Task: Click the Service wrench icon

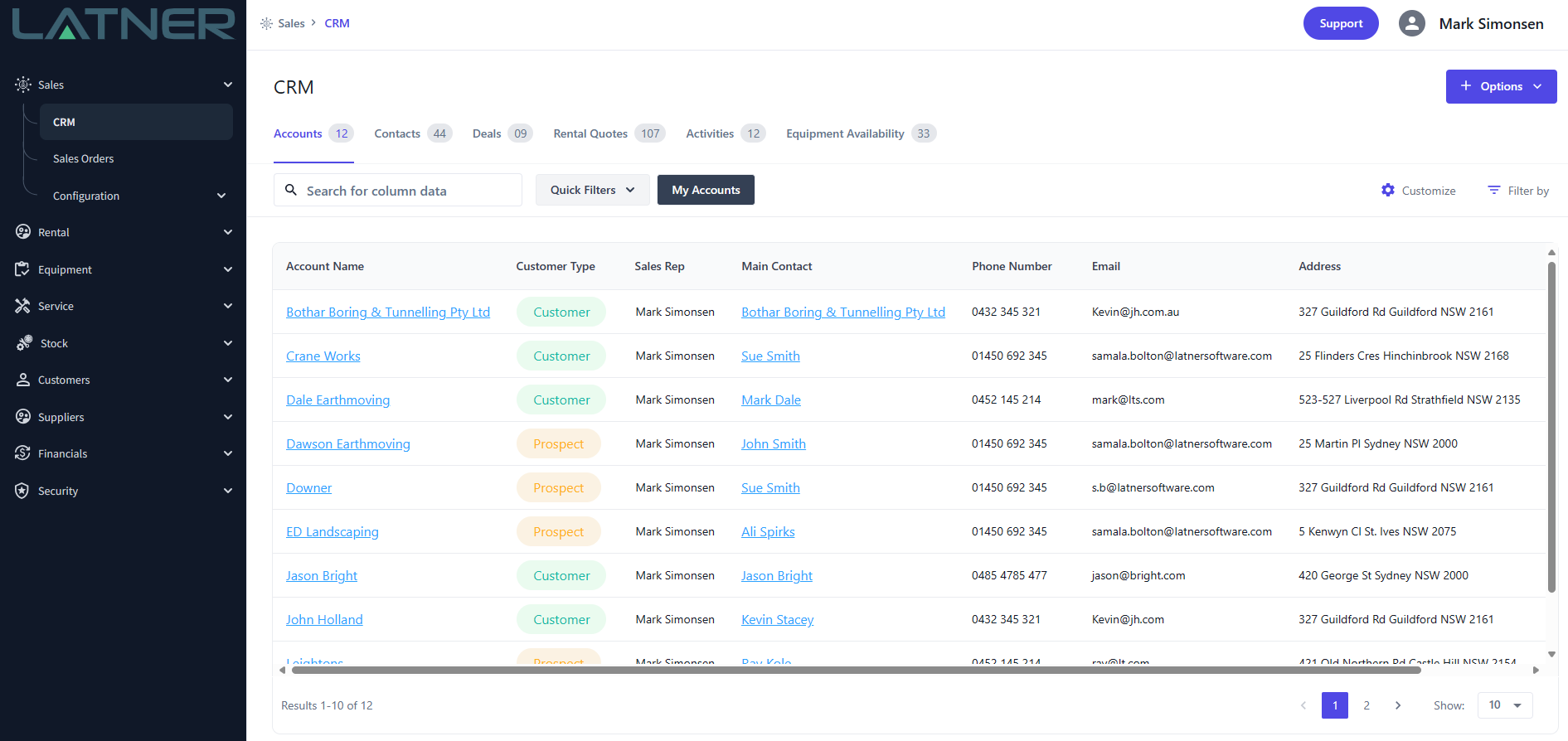Action: coord(23,306)
